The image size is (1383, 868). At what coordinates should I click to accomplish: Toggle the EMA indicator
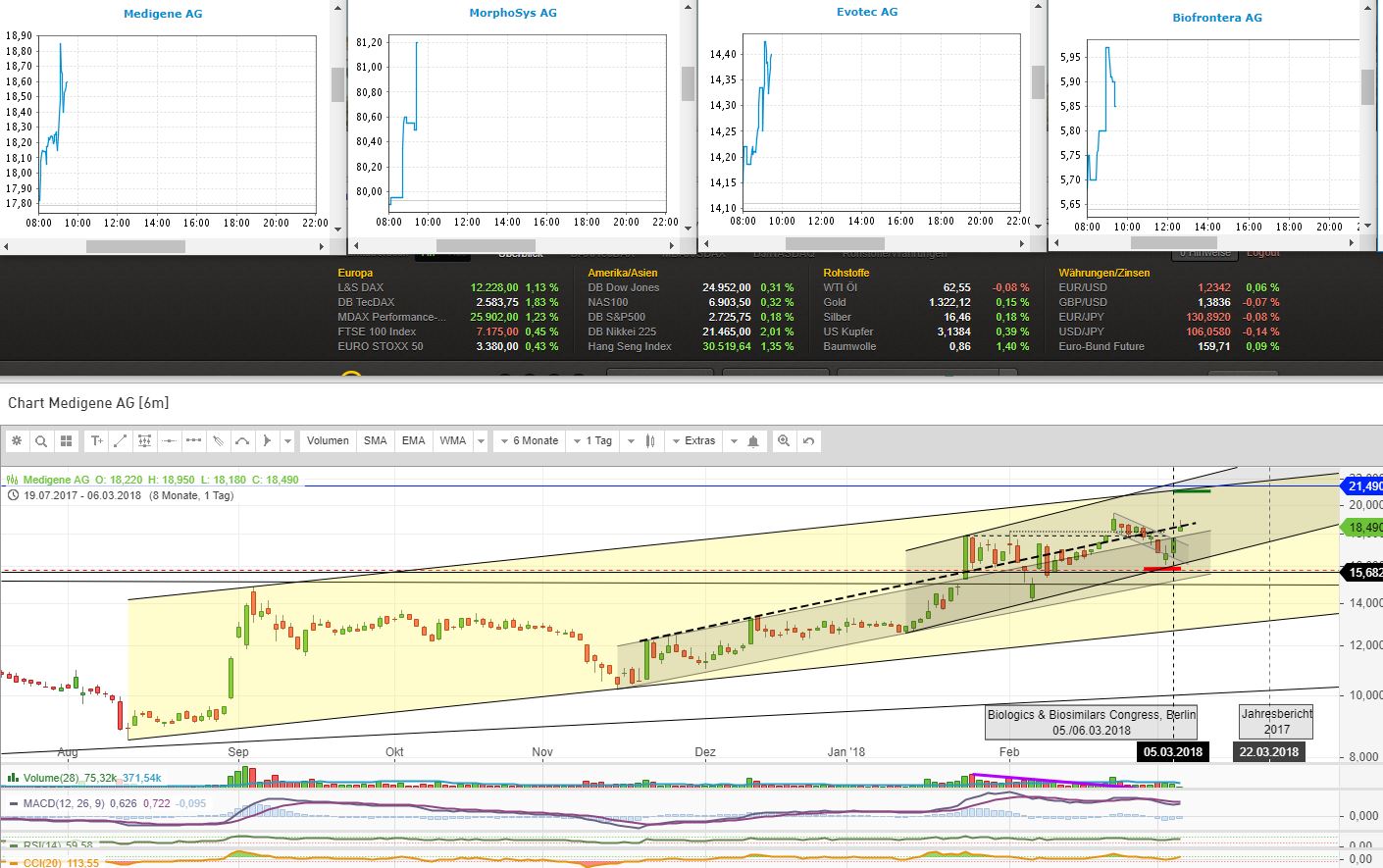413,440
